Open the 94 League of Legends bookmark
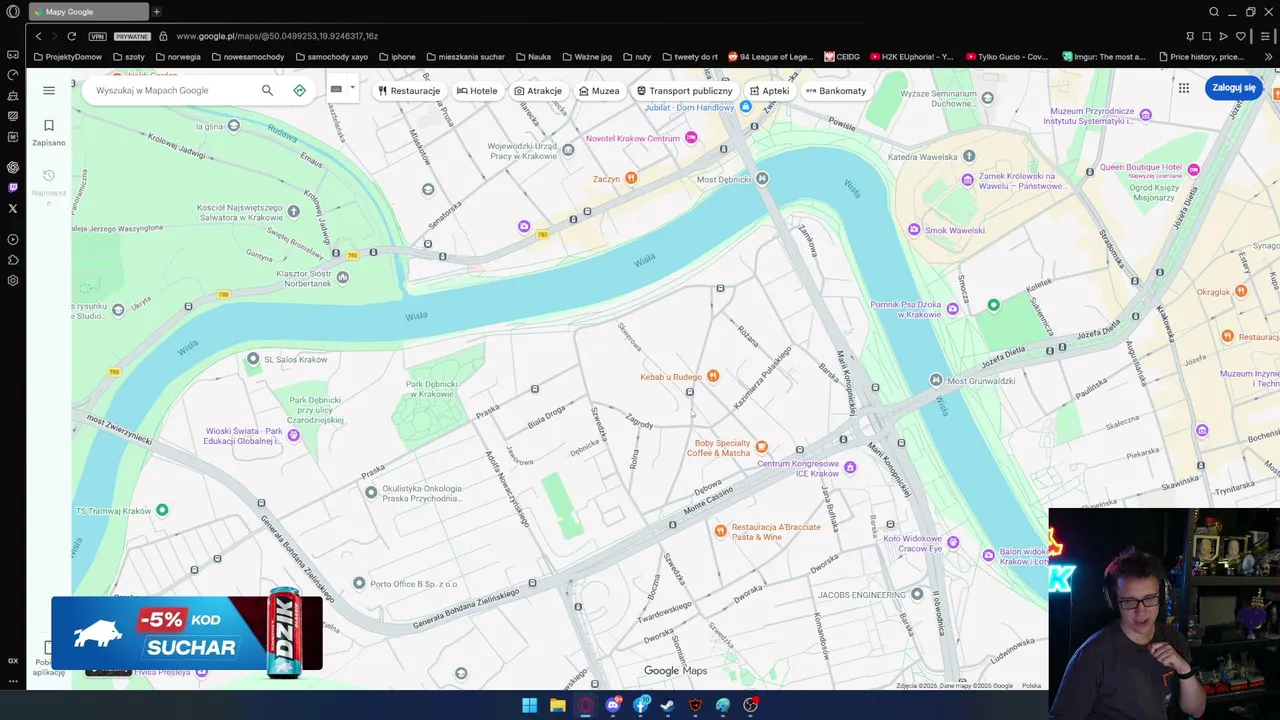This screenshot has height=720, width=1280. coord(771,57)
